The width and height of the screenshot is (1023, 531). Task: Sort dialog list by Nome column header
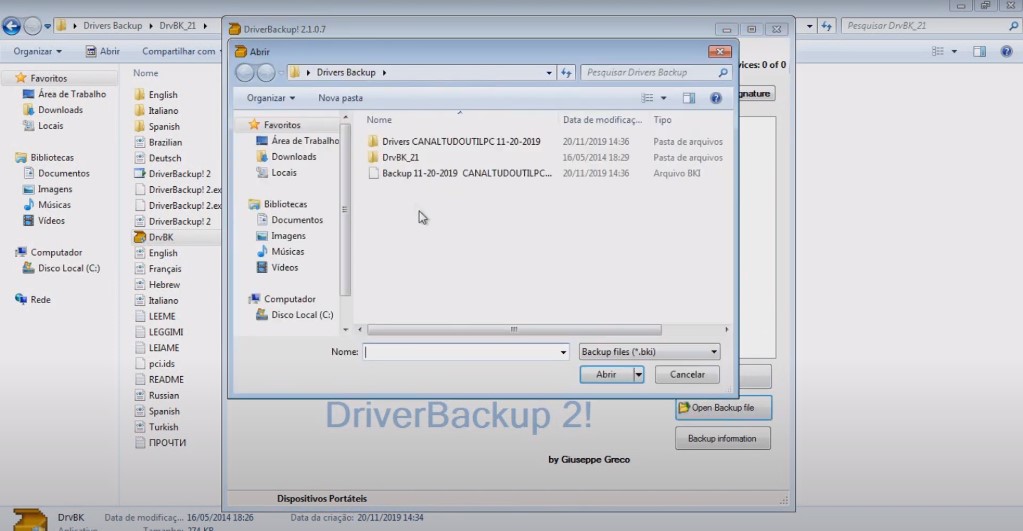[x=379, y=120]
